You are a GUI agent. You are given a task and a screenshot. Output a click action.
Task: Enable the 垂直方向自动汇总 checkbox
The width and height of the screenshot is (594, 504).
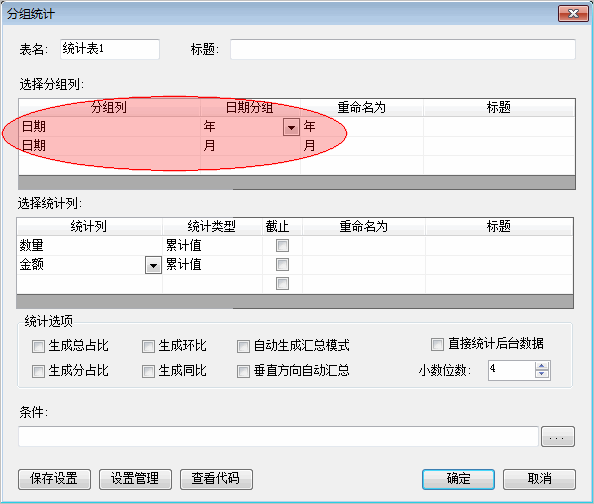[x=243, y=371]
